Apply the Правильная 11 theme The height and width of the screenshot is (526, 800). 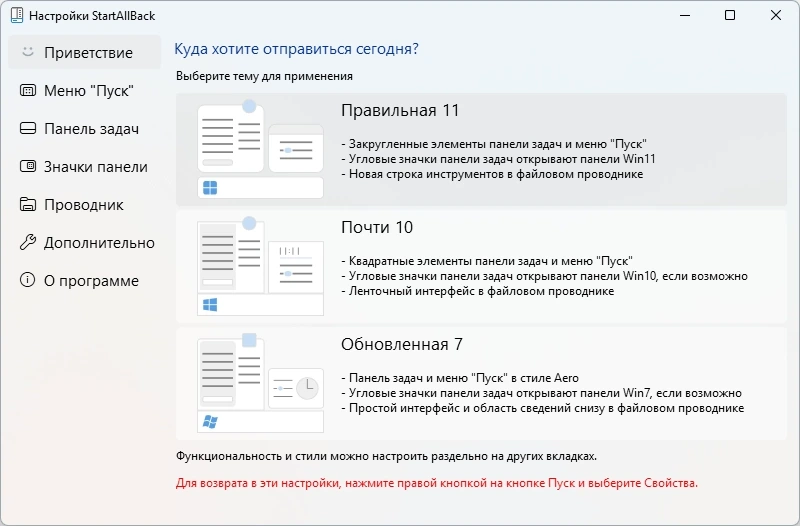[481, 149]
